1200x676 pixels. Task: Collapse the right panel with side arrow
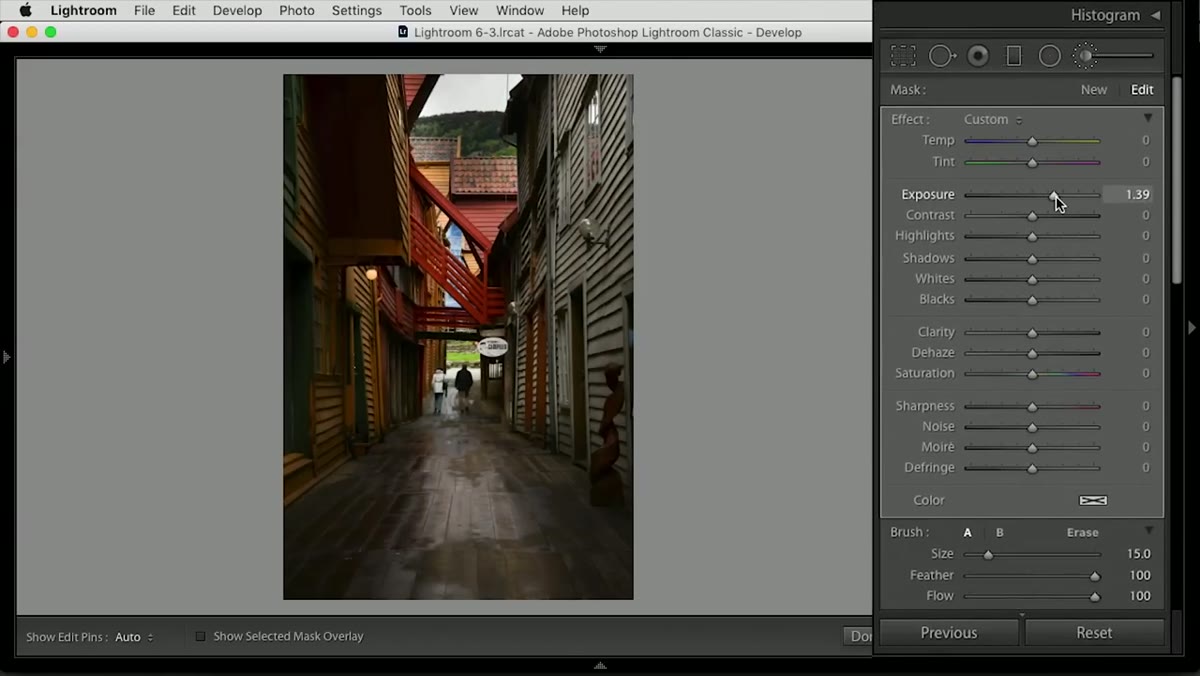[1191, 327]
